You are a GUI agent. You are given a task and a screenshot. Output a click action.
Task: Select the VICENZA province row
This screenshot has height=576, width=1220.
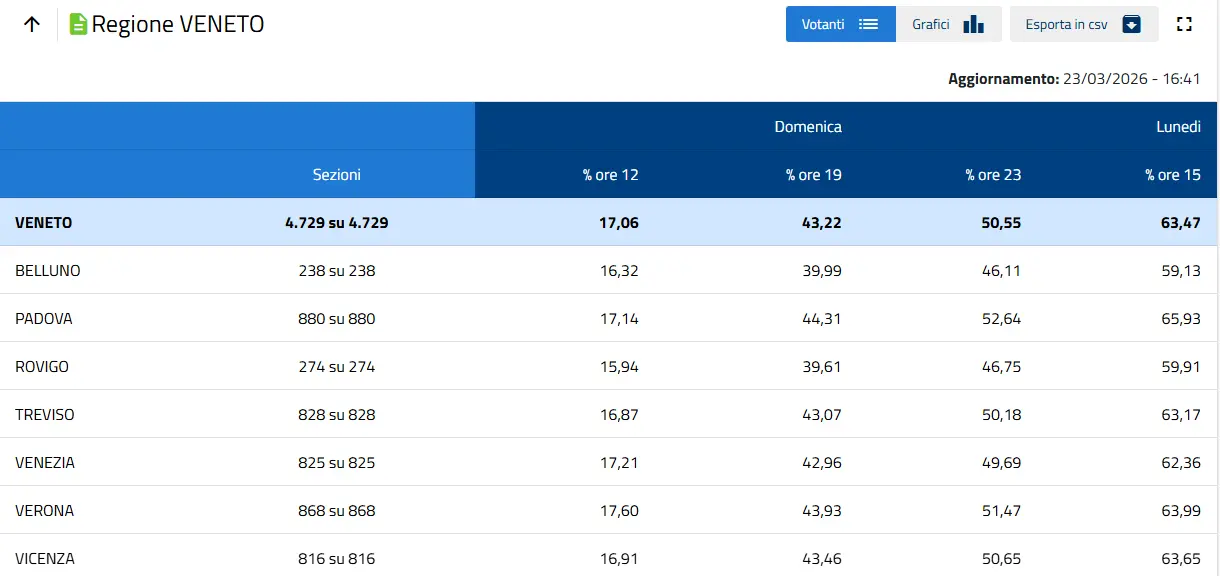point(45,559)
